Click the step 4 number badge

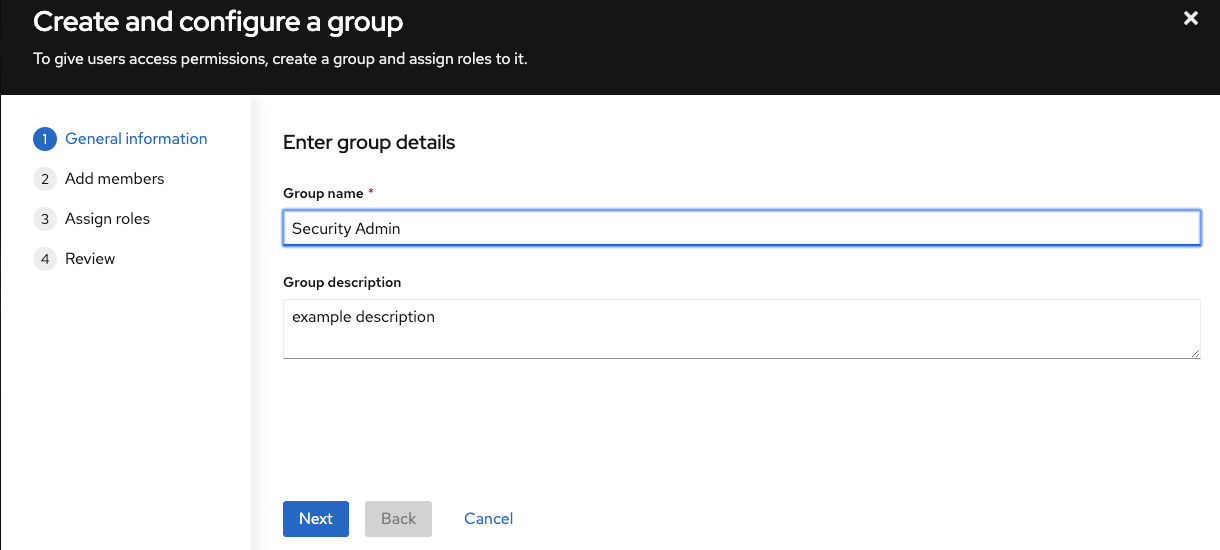(44, 259)
